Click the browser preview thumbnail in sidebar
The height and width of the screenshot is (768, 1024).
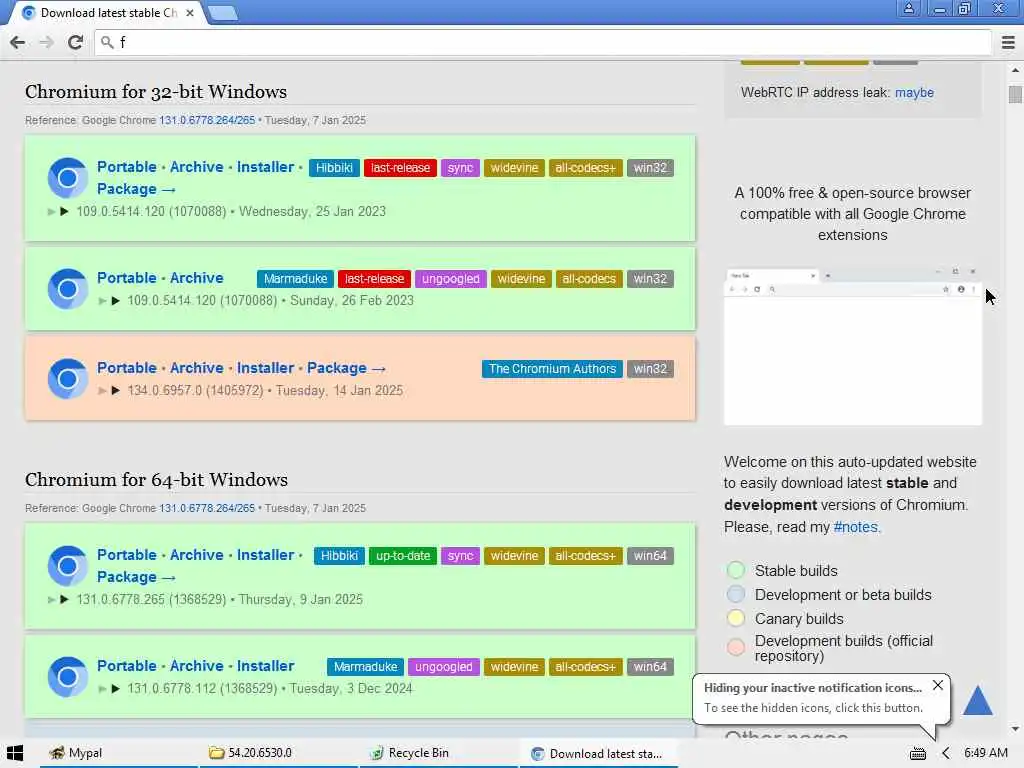coord(853,346)
